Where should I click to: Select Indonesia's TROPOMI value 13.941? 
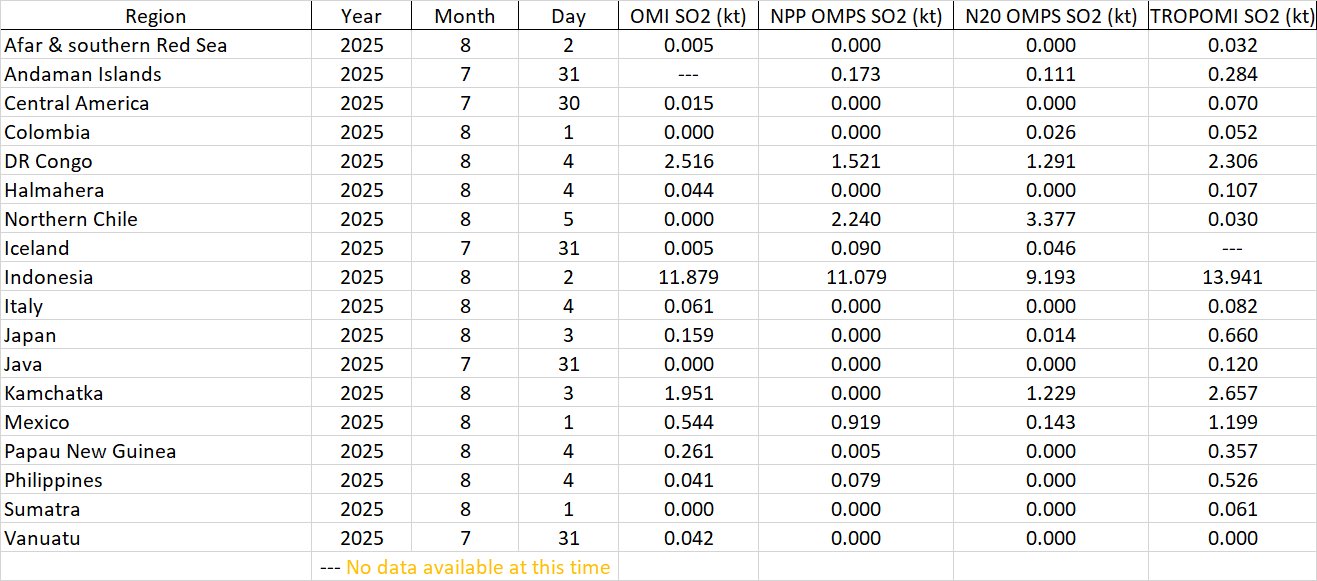coord(1231,277)
